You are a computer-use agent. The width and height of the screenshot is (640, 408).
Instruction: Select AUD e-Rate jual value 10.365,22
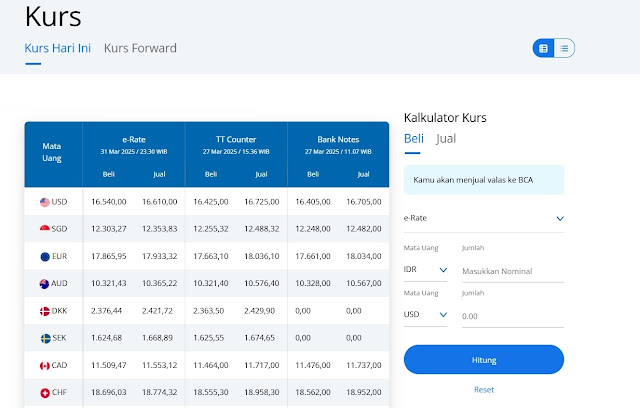point(160,283)
